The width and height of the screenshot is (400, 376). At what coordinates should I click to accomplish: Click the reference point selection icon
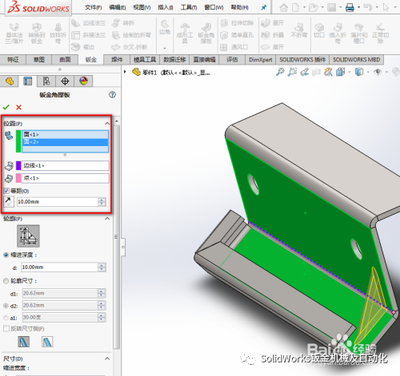pyautogui.click(x=9, y=178)
